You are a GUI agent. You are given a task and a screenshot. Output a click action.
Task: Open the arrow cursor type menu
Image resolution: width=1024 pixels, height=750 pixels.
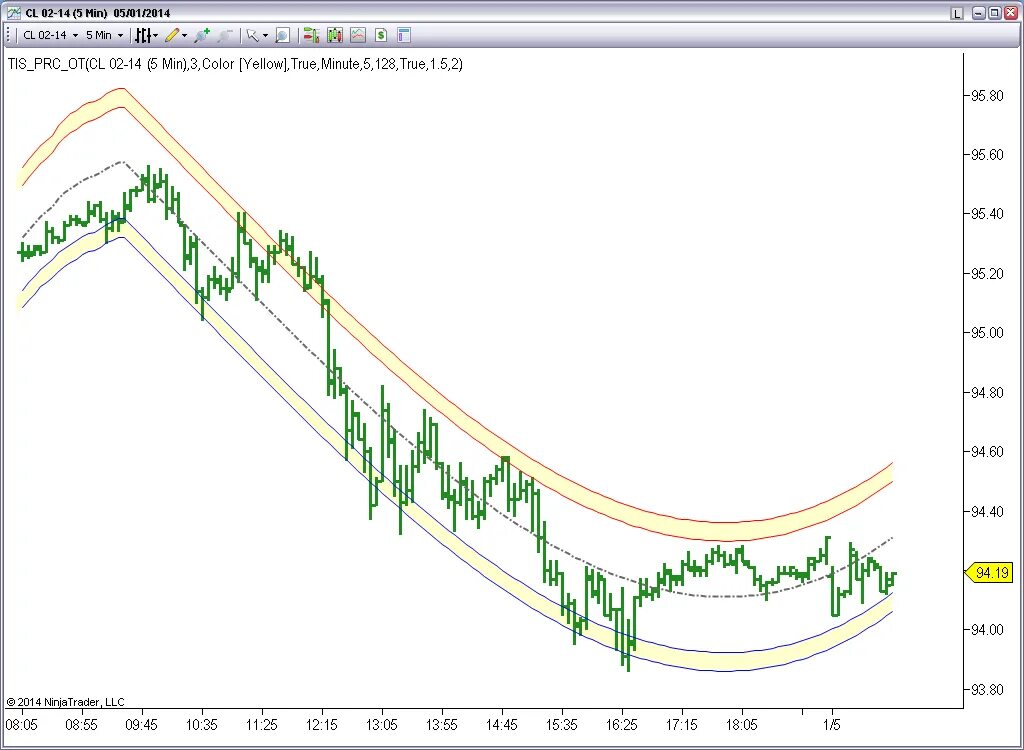click(x=255, y=35)
